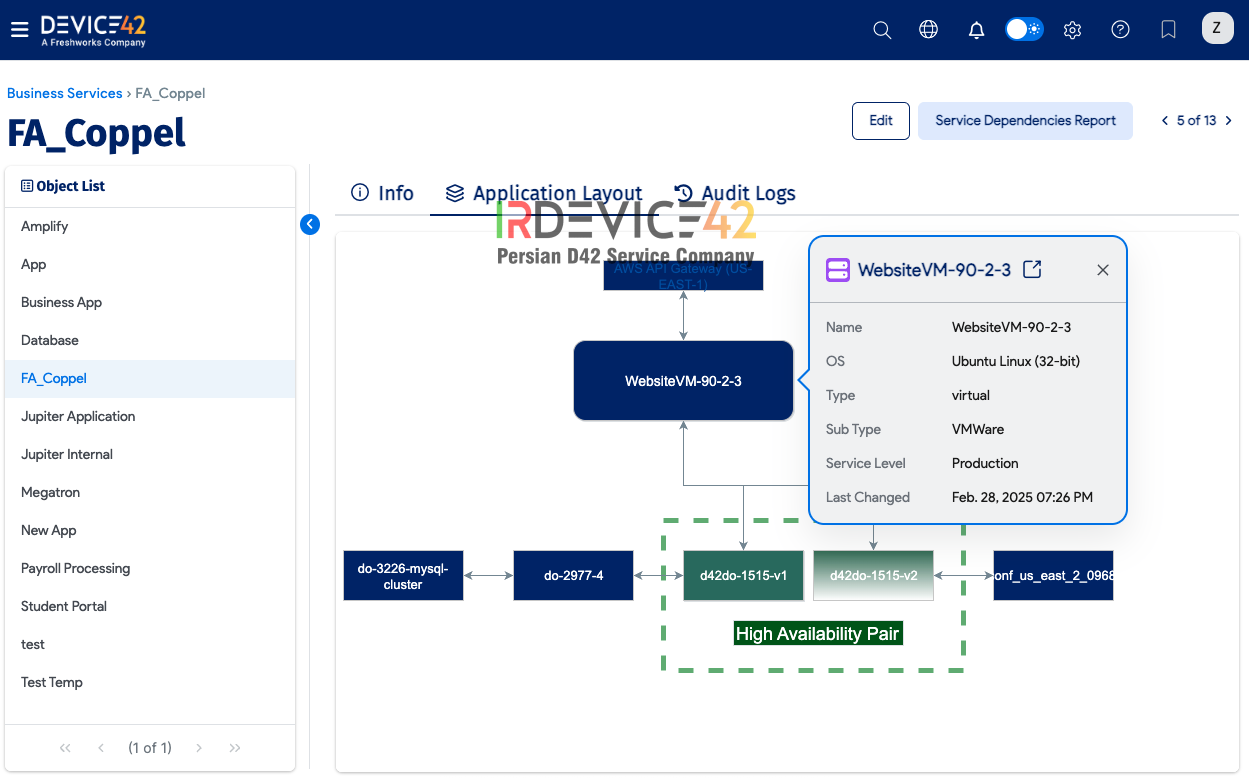
Task: Click the High Availability Pair label
Action: coord(818,633)
